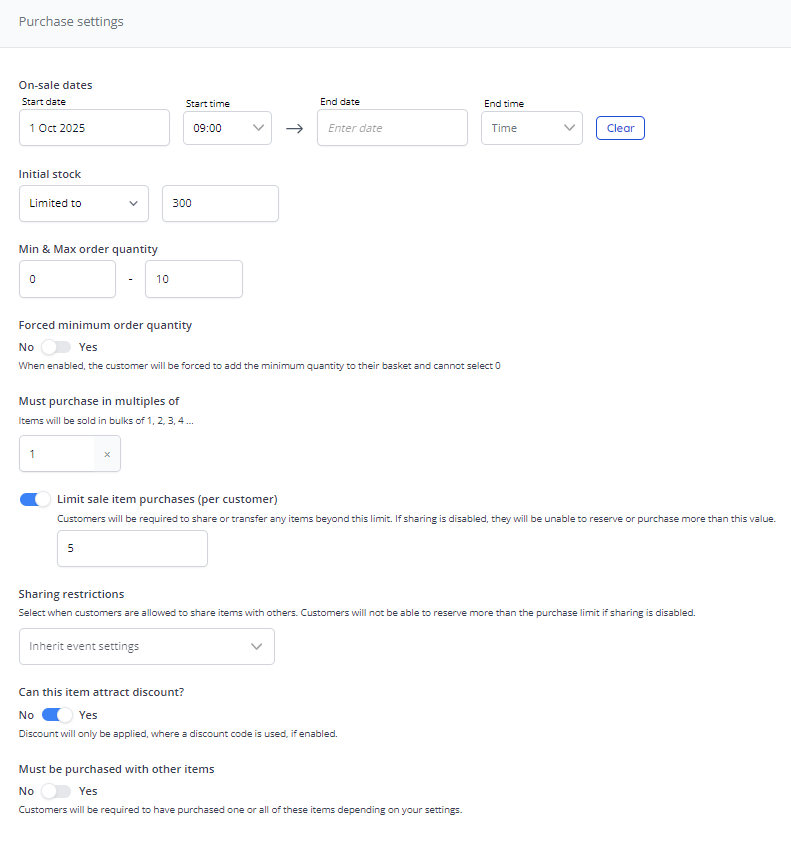791x843 pixels.
Task: Turn off the item discount toggle
Action: click(x=56, y=715)
